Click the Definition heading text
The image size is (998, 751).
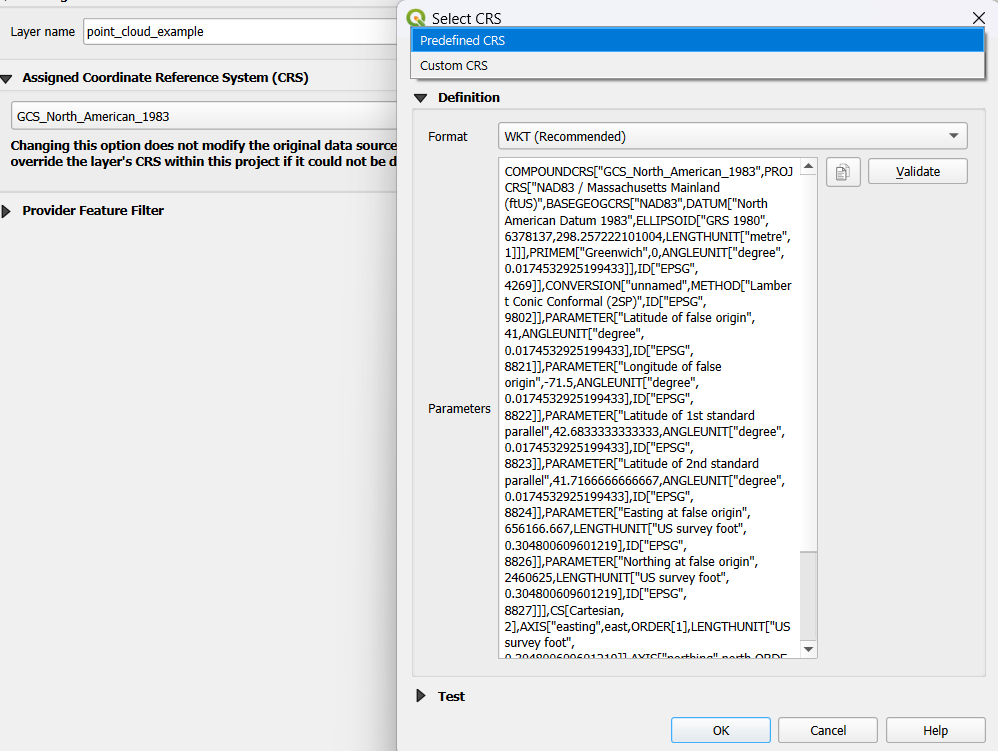tap(468, 97)
